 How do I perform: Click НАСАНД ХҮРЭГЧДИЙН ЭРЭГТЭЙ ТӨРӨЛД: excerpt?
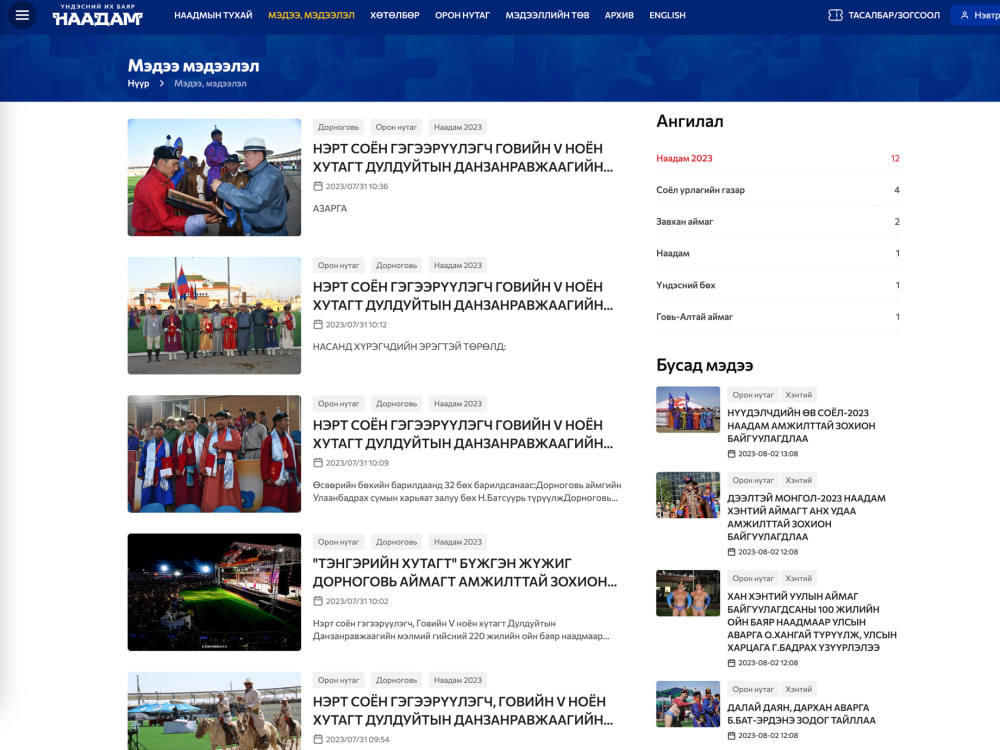click(x=409, y=347)
